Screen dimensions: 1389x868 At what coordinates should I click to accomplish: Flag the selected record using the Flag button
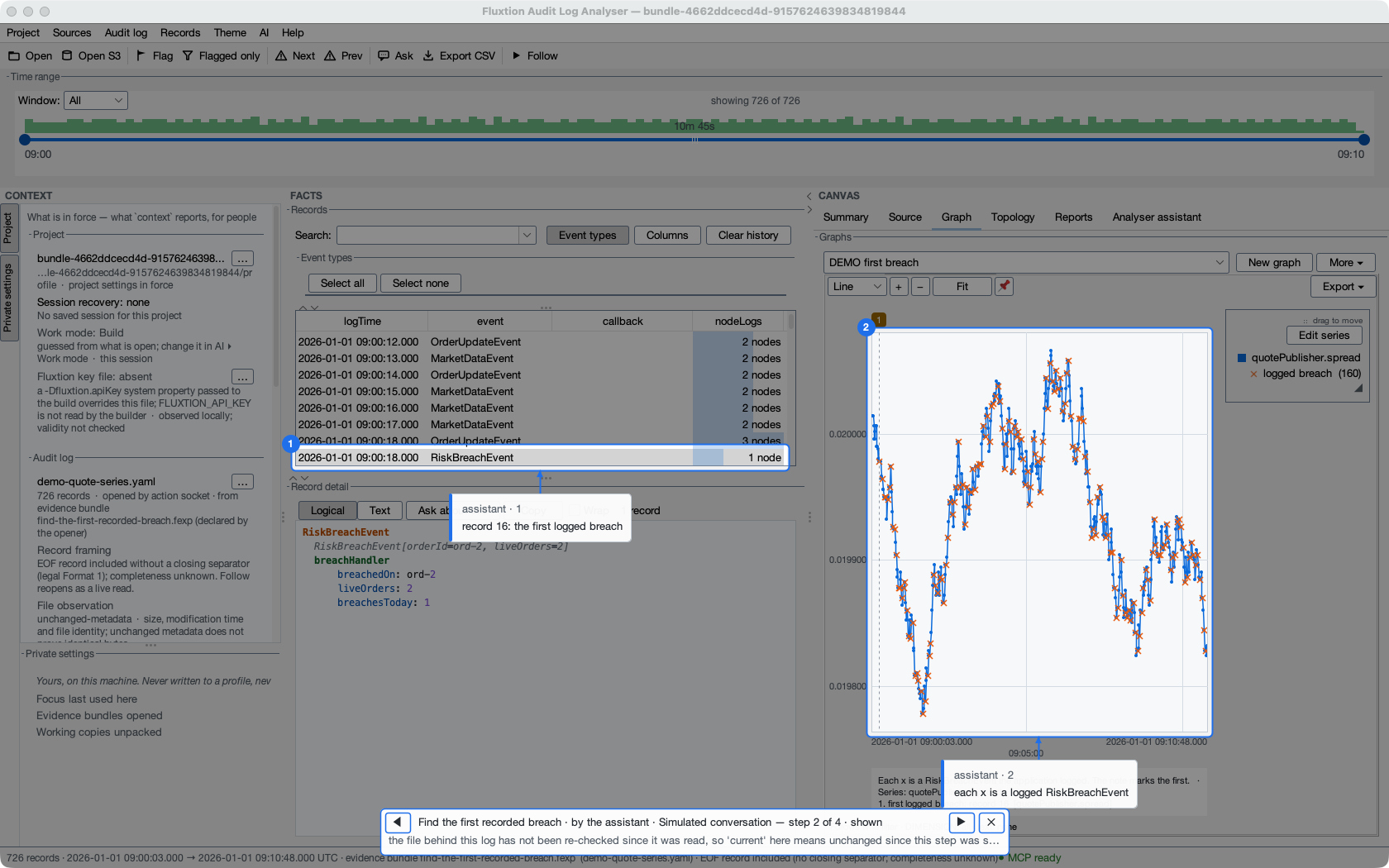pos(155,55)
